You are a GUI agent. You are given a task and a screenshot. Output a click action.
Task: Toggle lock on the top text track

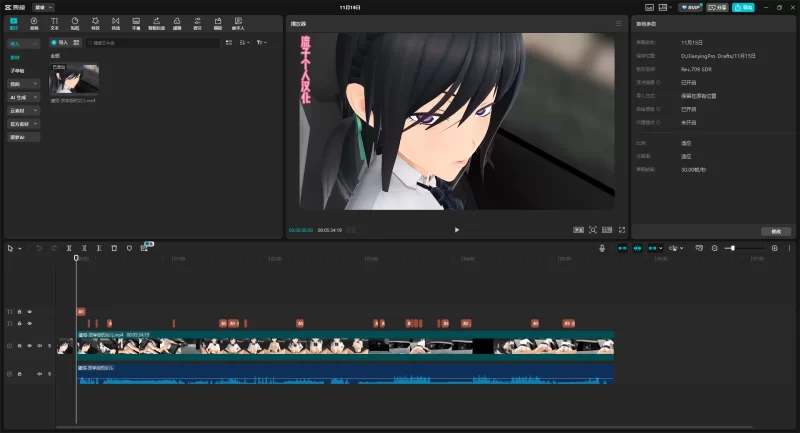pyautogui.click(x=20, y=312)
